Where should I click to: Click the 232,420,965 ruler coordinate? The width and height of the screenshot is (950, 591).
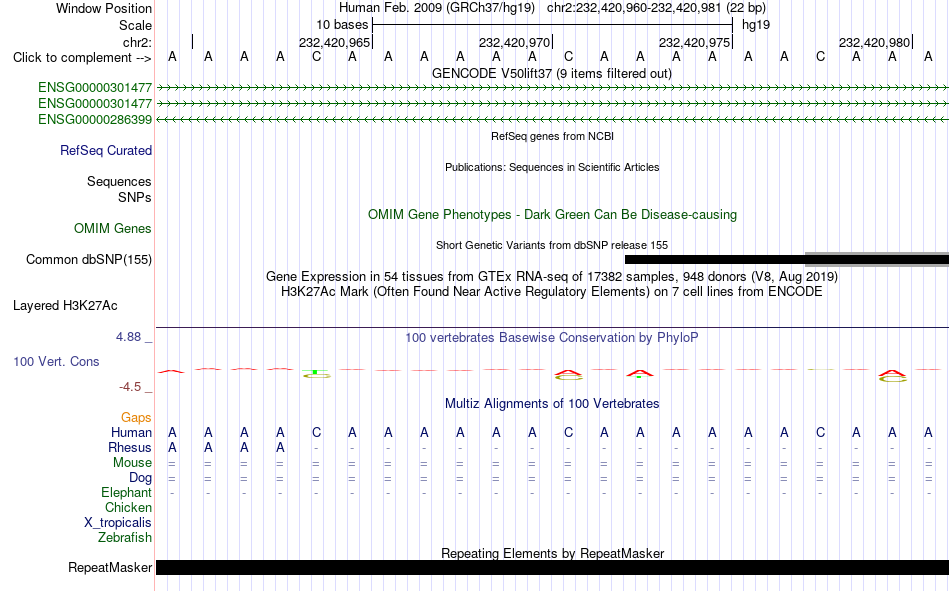(x=334, y=42)
